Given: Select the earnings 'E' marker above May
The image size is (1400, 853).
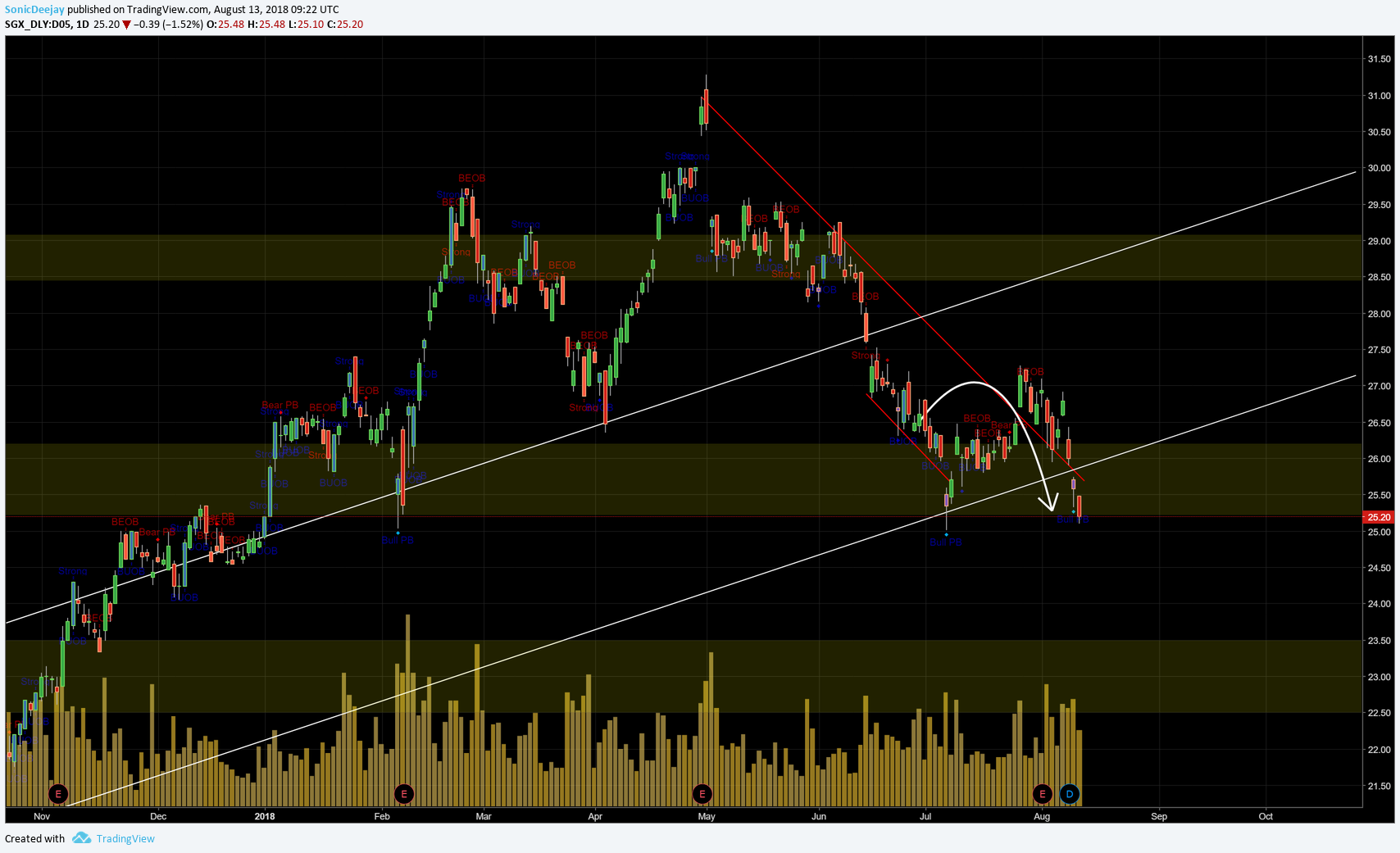Looking at the screenshot, I should (702, 793).
